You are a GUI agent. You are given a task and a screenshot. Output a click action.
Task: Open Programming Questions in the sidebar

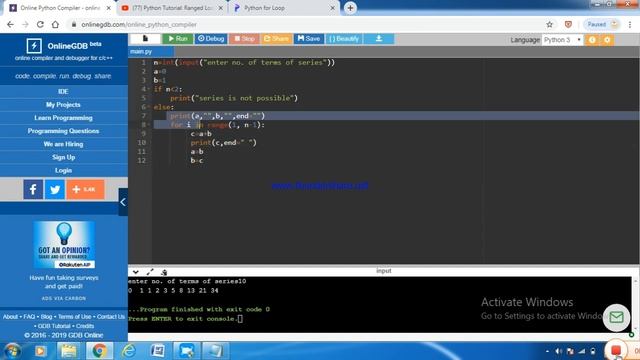pos(63,131)
